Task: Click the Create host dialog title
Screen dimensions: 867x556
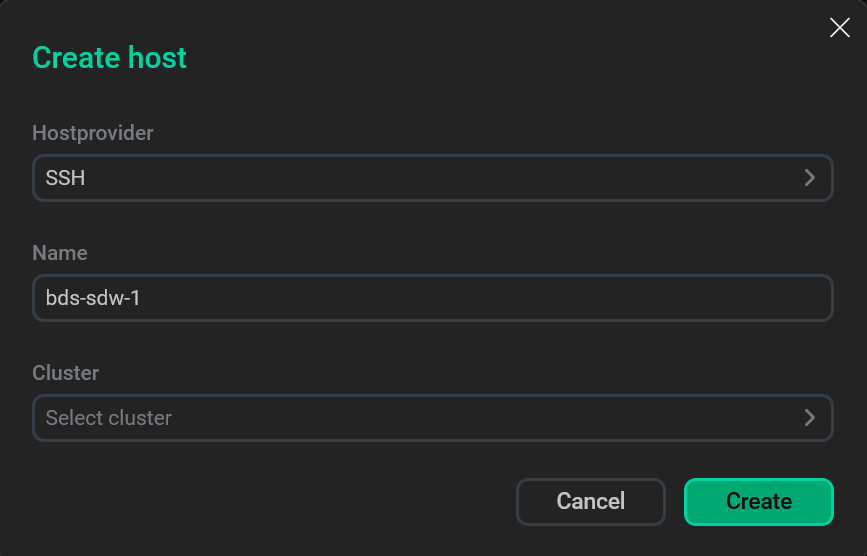Action: 110,58
